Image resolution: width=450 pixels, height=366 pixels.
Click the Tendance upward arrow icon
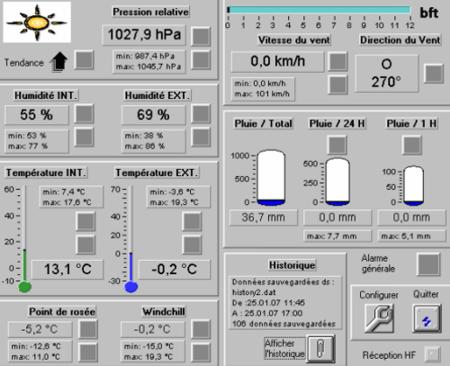[59, 62]
